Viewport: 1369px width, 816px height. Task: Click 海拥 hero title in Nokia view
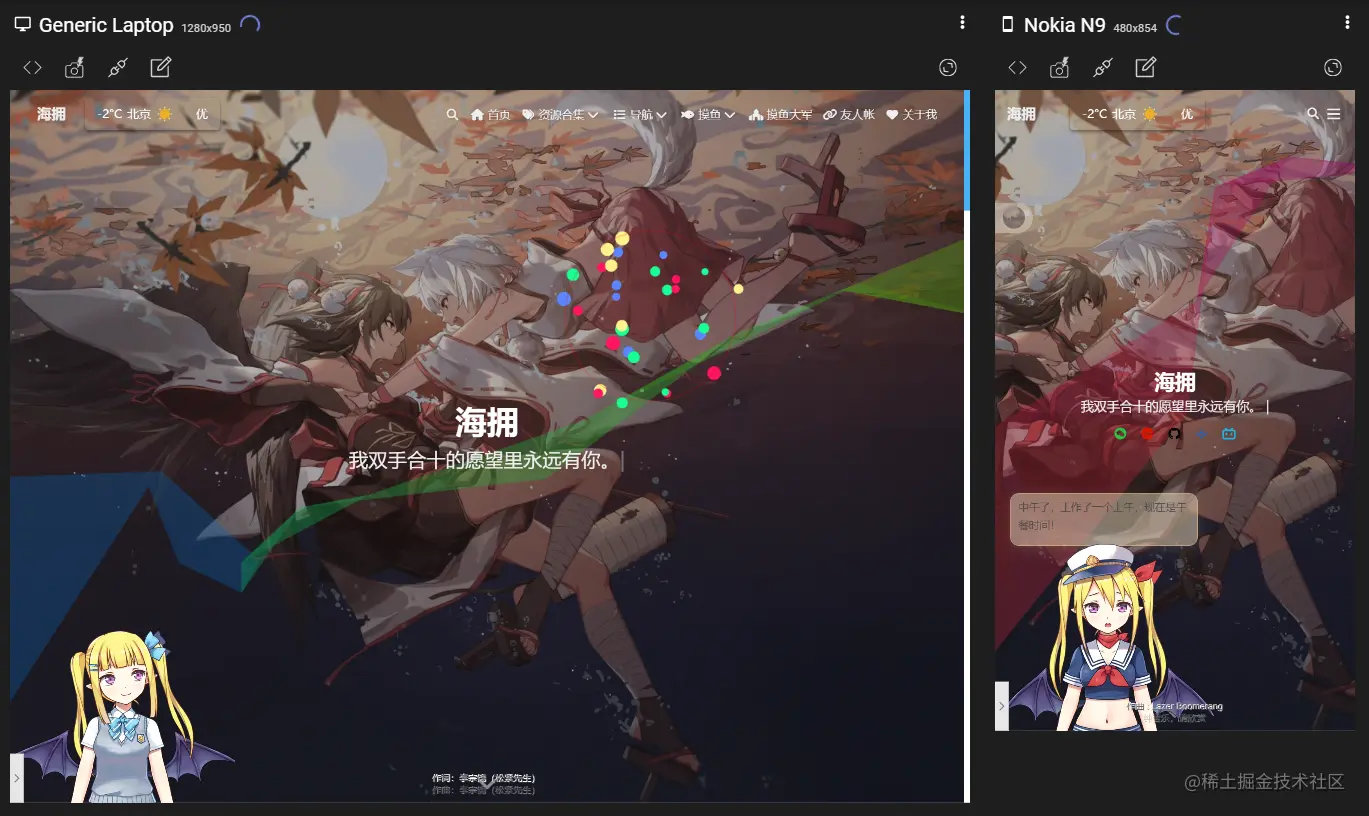(1175, 382)
